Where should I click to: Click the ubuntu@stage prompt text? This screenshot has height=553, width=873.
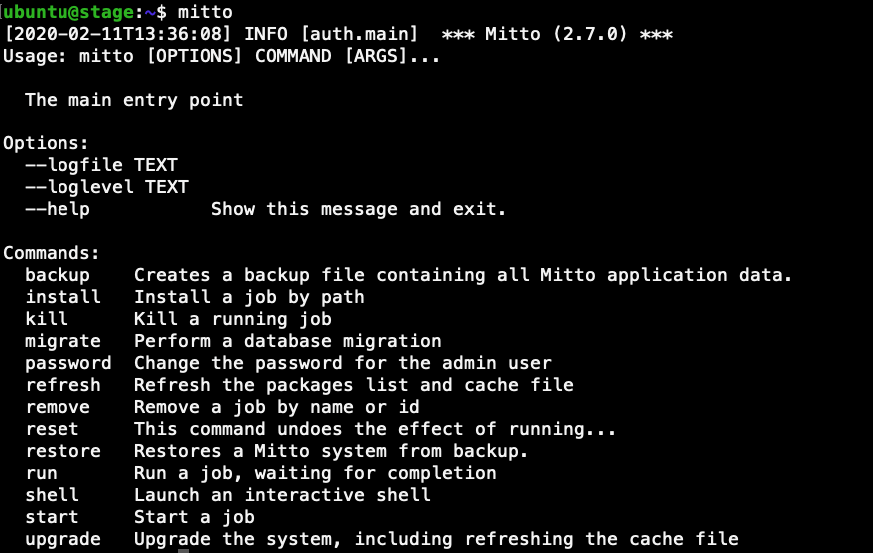click(68, 12)
